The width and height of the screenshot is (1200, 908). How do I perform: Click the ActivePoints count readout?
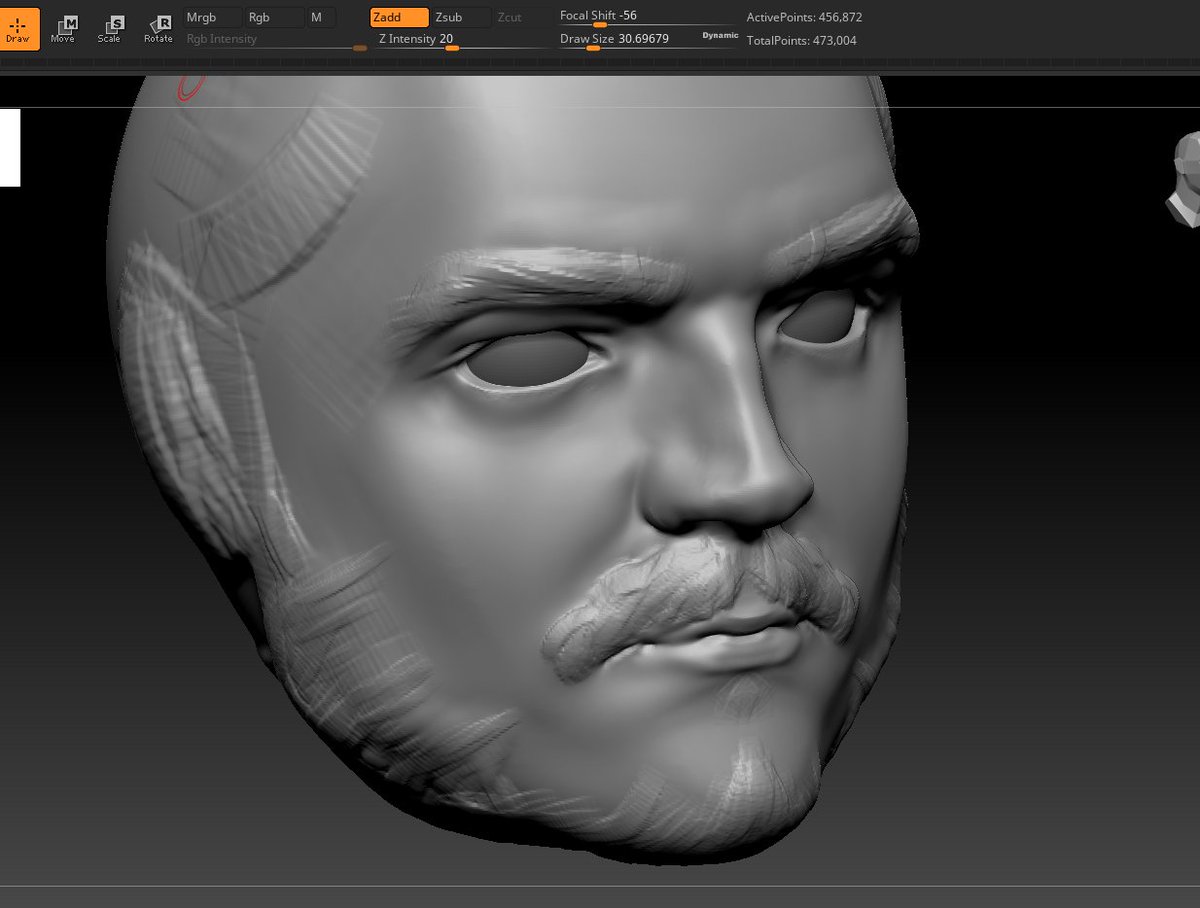coord(804,18)
